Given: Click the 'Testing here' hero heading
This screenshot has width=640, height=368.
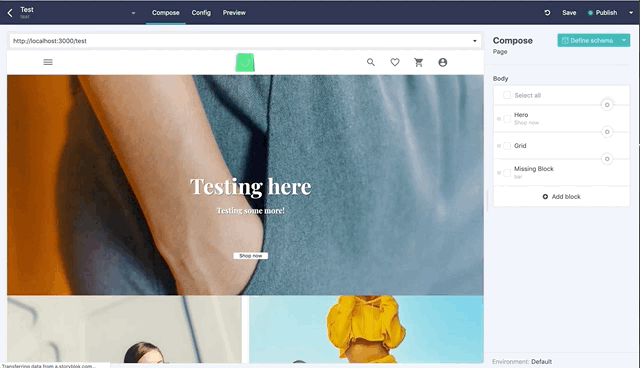Looking at the screenshot, I should coord(251,187).
